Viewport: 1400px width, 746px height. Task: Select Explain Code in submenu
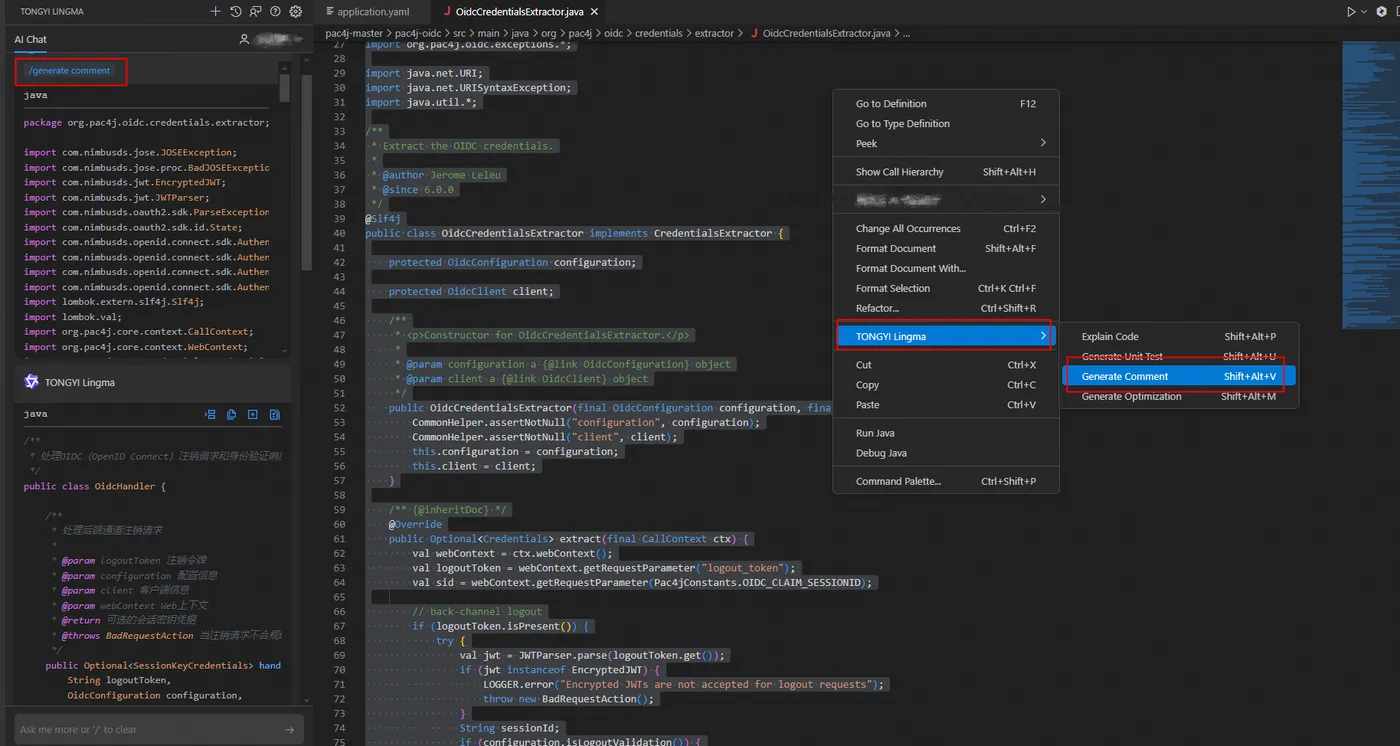[x=1179, y=337]
